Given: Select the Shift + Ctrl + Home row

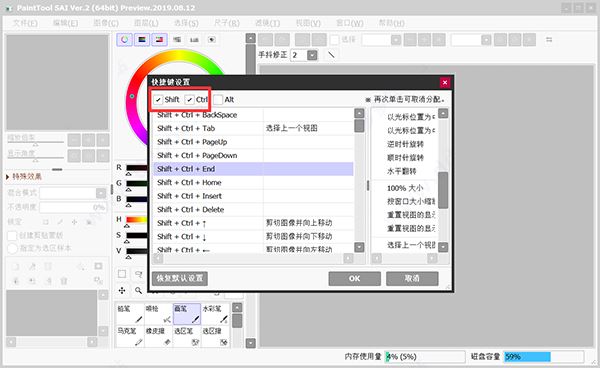Looking at the screenshot, I should [x=253, y=182].
